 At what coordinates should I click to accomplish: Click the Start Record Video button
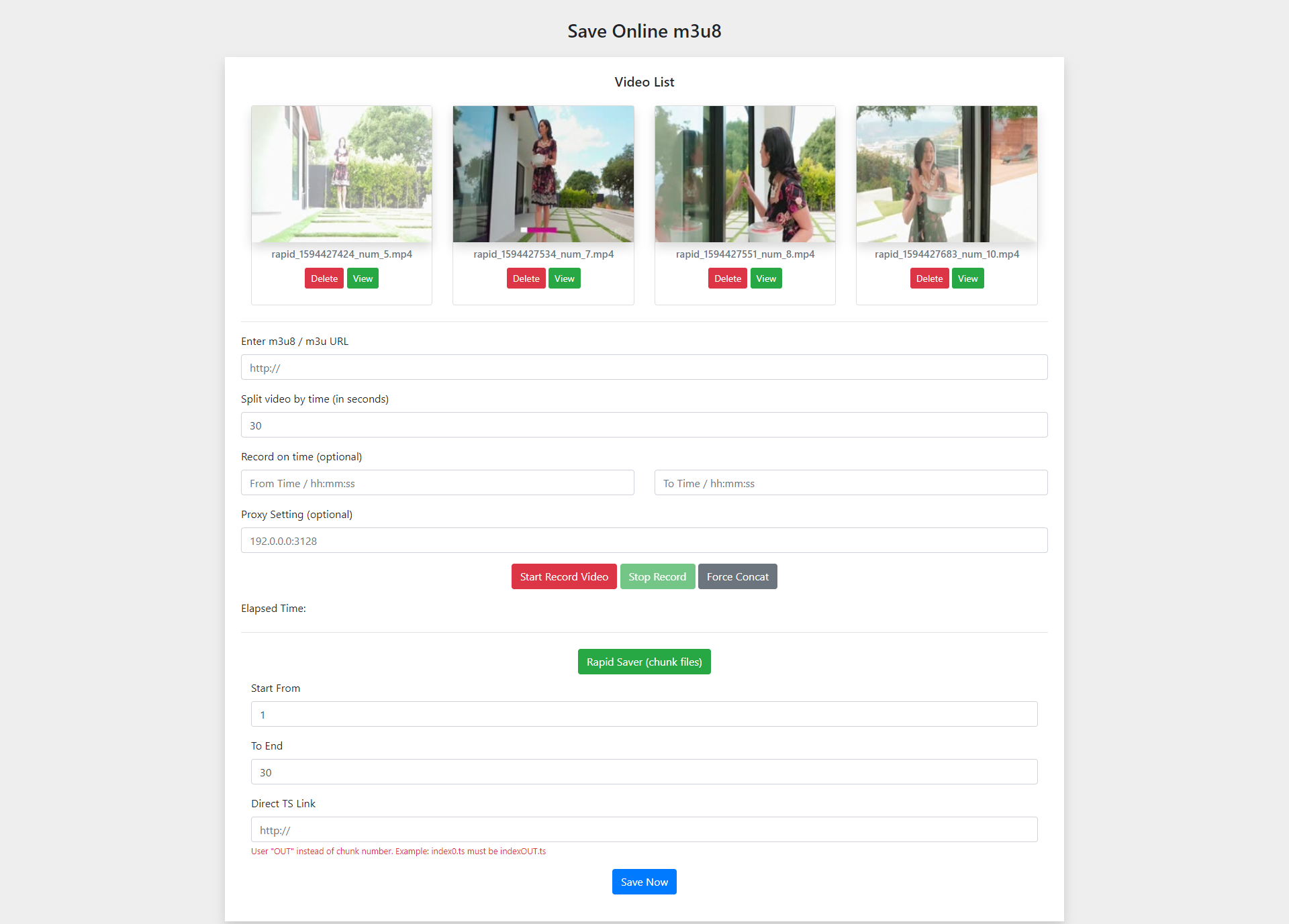click(x=564, y=577)
